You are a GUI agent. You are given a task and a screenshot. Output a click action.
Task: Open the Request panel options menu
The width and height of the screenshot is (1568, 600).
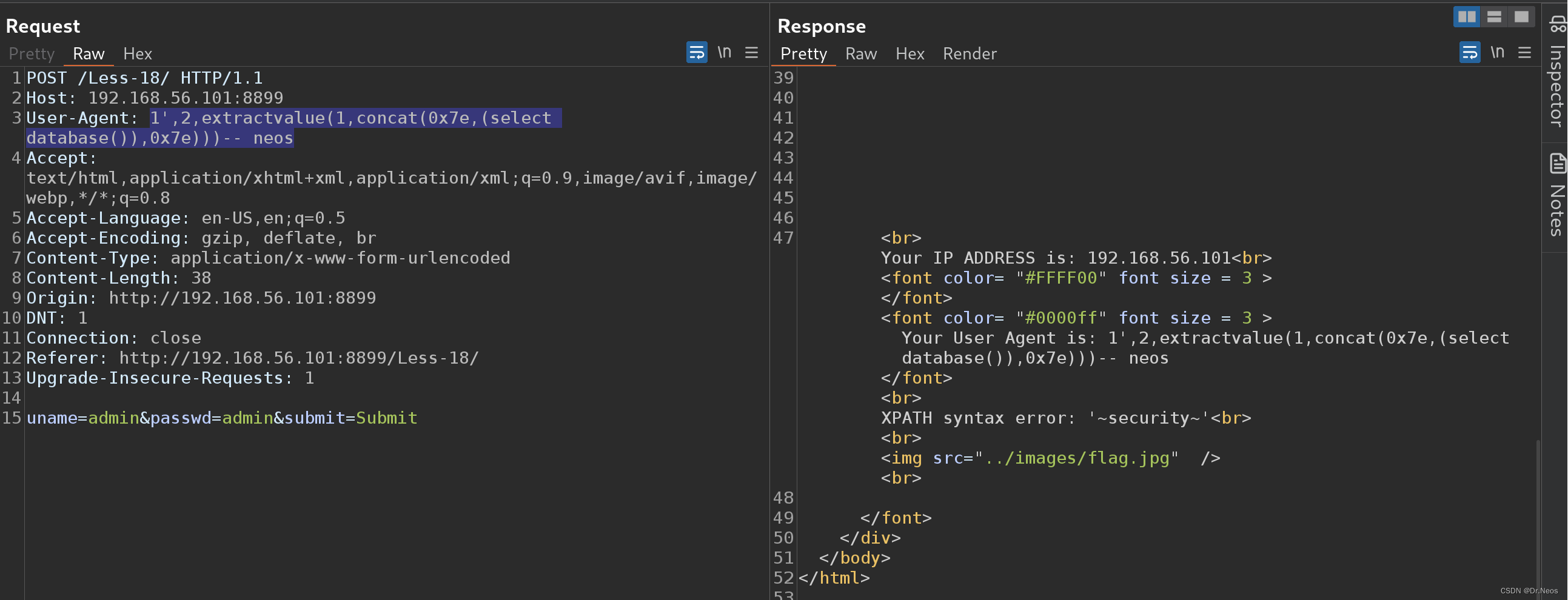point(752,52)
